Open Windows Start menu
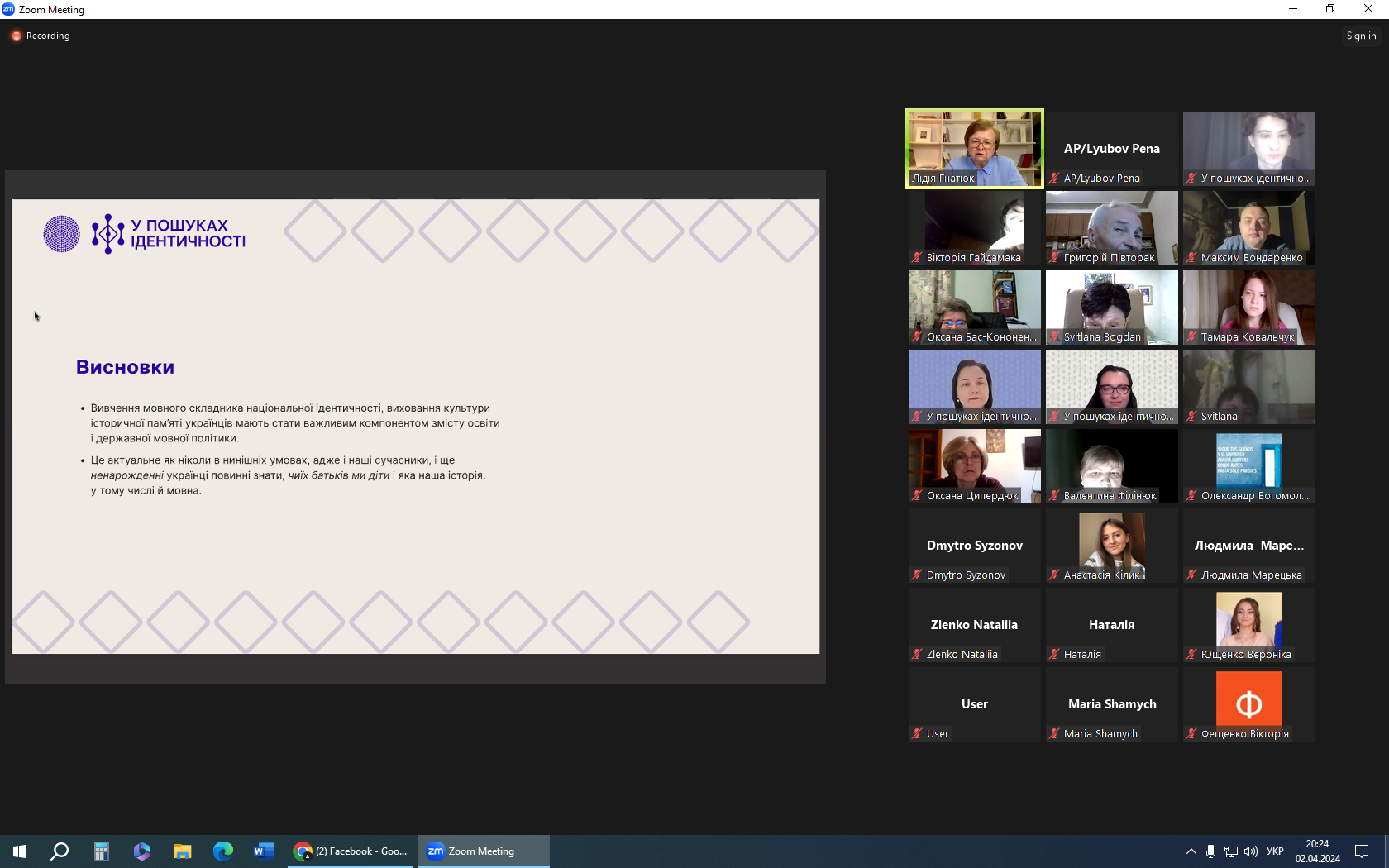 (x=20, y=851)
